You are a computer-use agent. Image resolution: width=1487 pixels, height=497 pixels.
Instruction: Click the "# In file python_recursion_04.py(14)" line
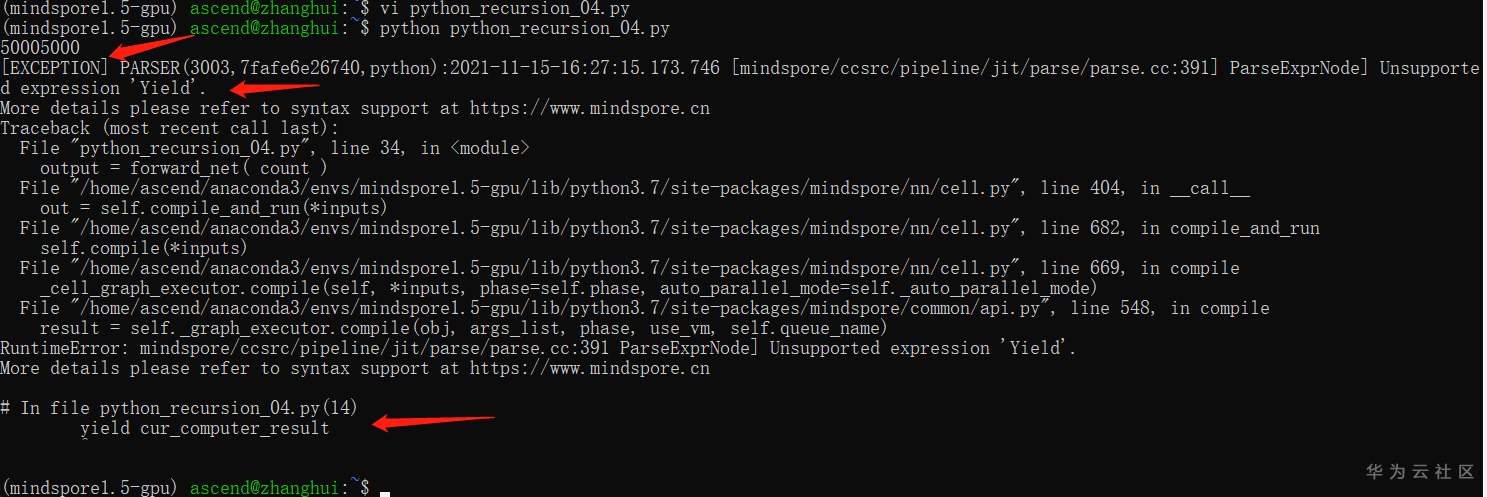point(180,408)
